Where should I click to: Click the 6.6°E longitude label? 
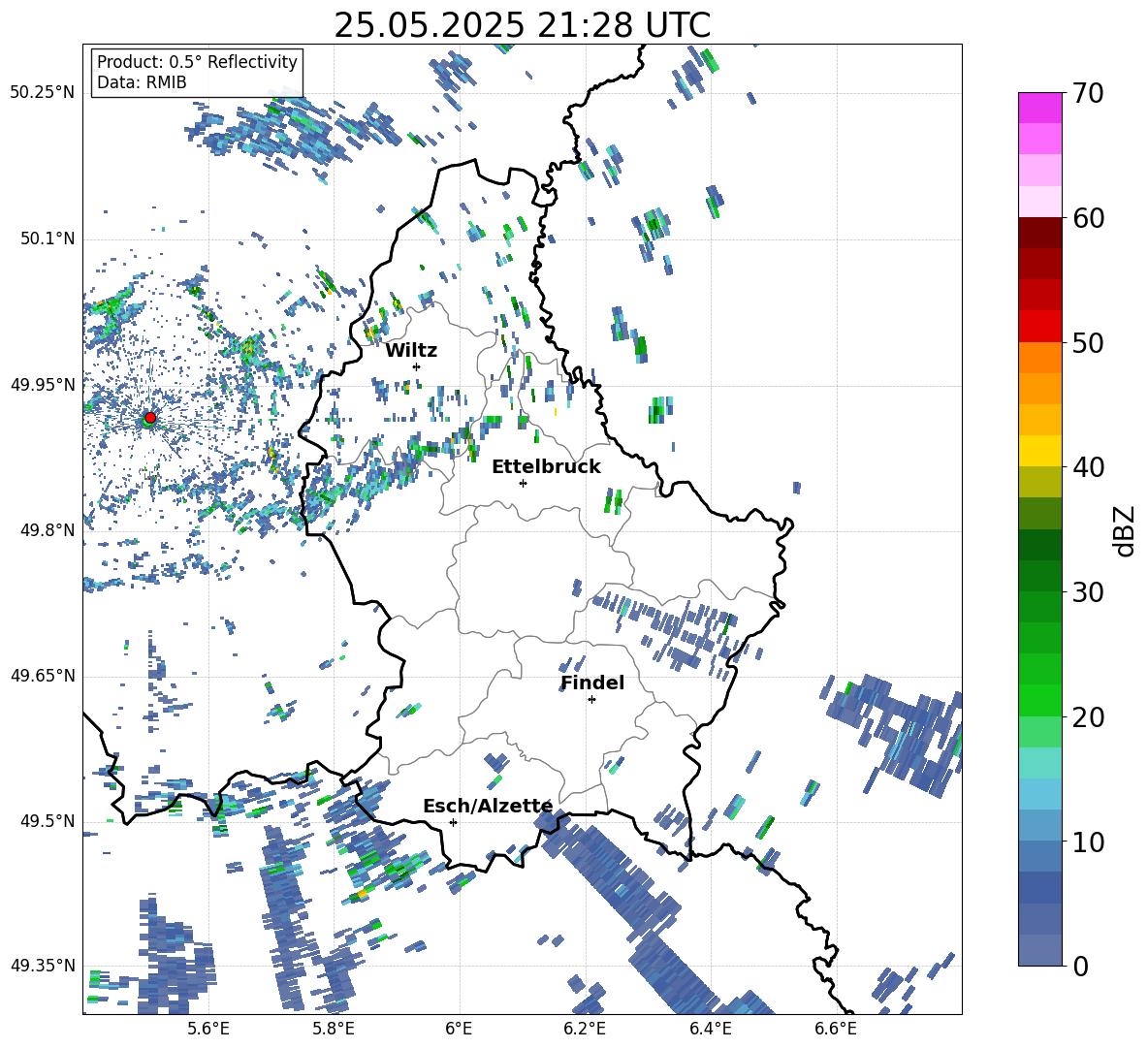(x=836, y=1029)
